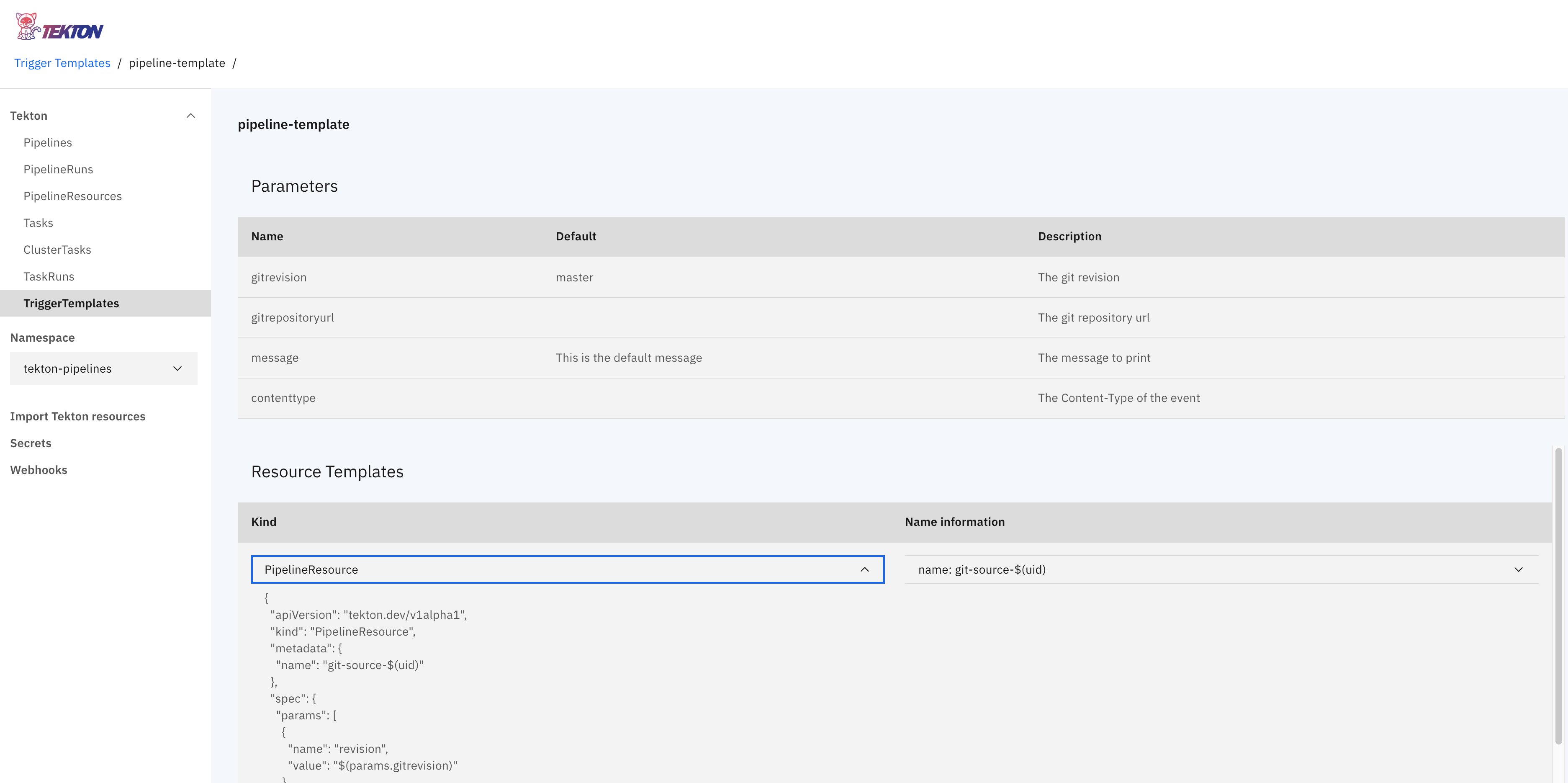This screenshot has width=1568, height=783.
Task: Click 'This is the default message' cell
Action: point(629,358)
